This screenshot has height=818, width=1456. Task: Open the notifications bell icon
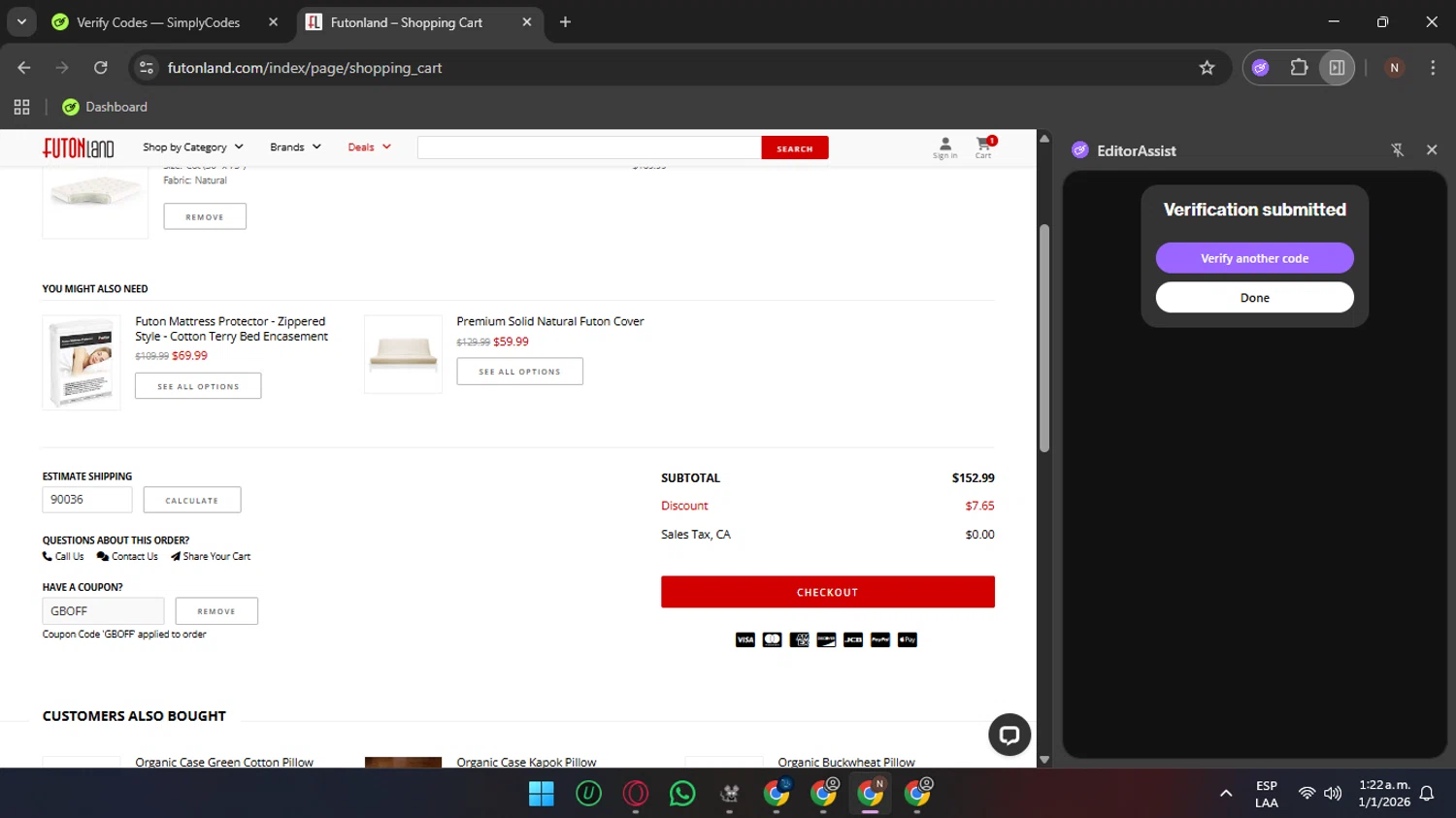1427,794
